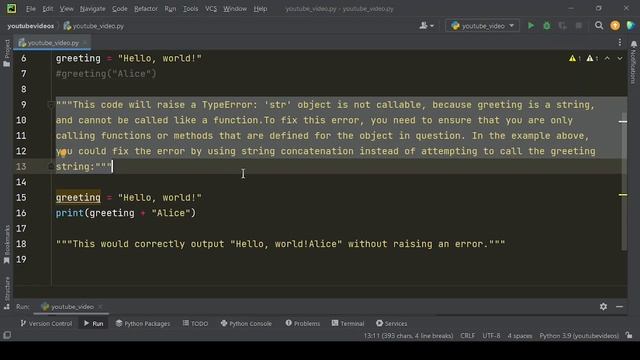Open the File menu
This screenshot has height=360, width=640.
(x=31, y=9)
